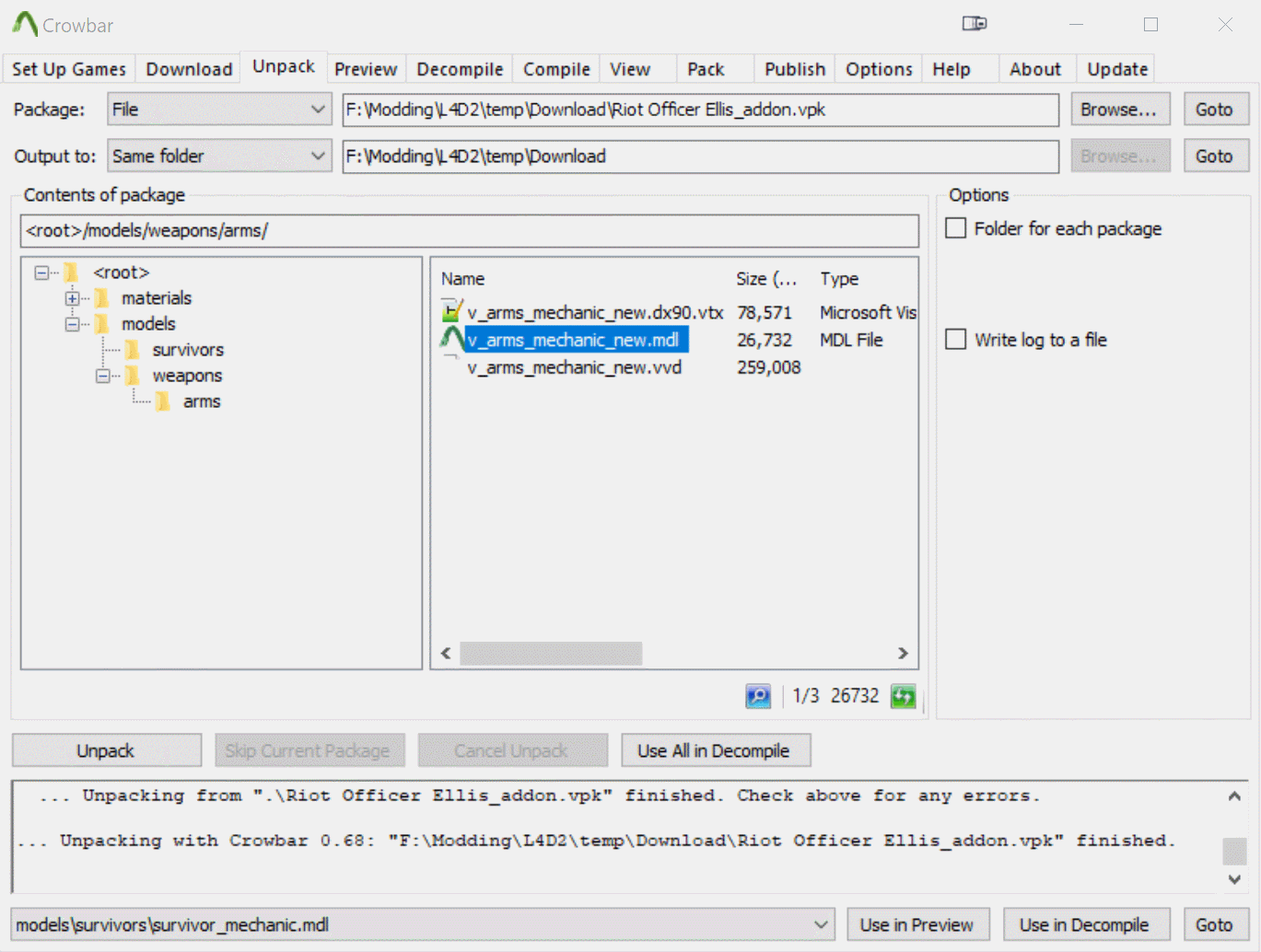
Task: Select the v_arms_mechanic_new.mdl file icon
Action: (451, 340)
